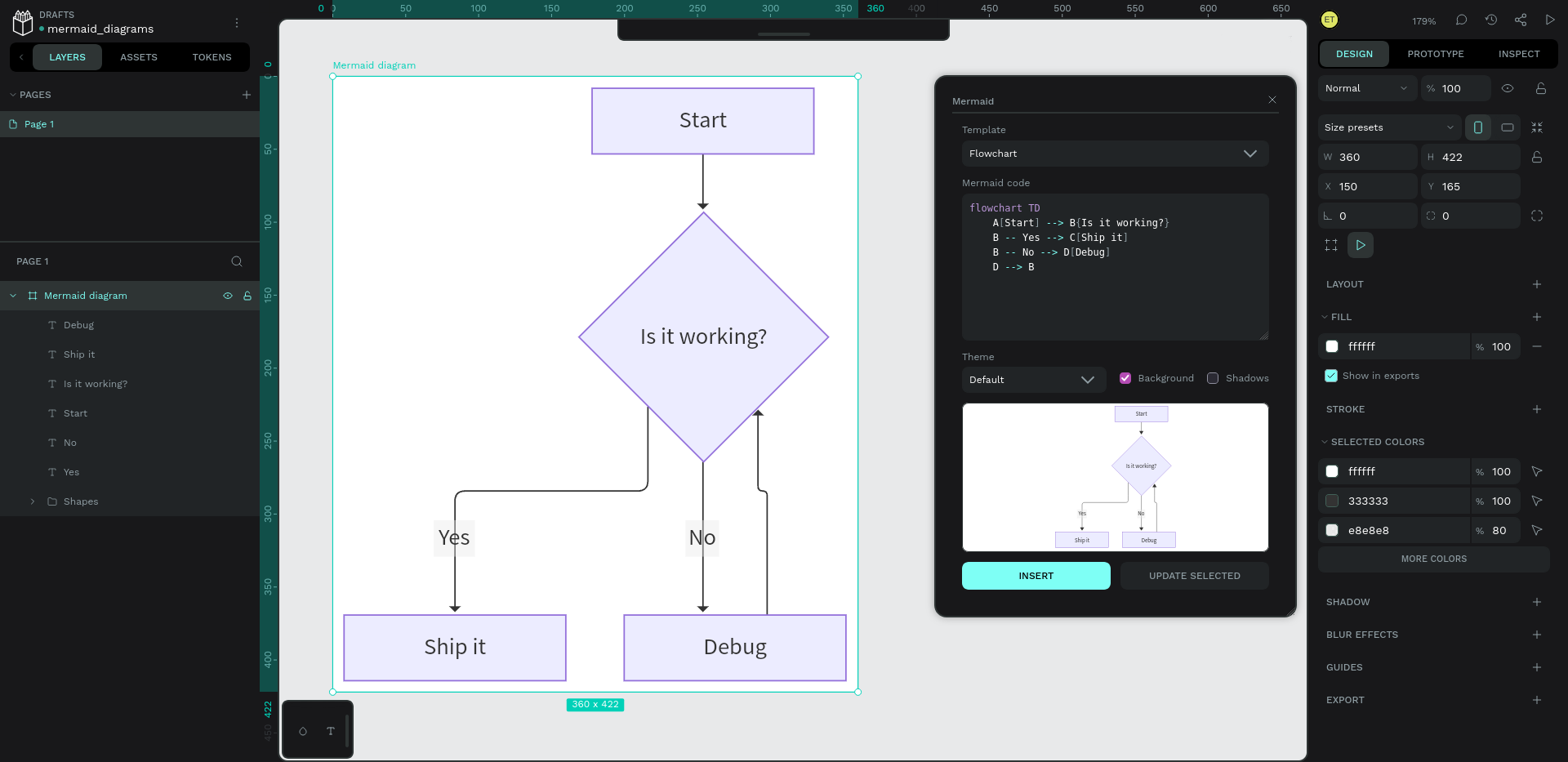Set board orientation to horizontal
The height and width of the screenshot is (762, 1568).
click(1508, 127)
